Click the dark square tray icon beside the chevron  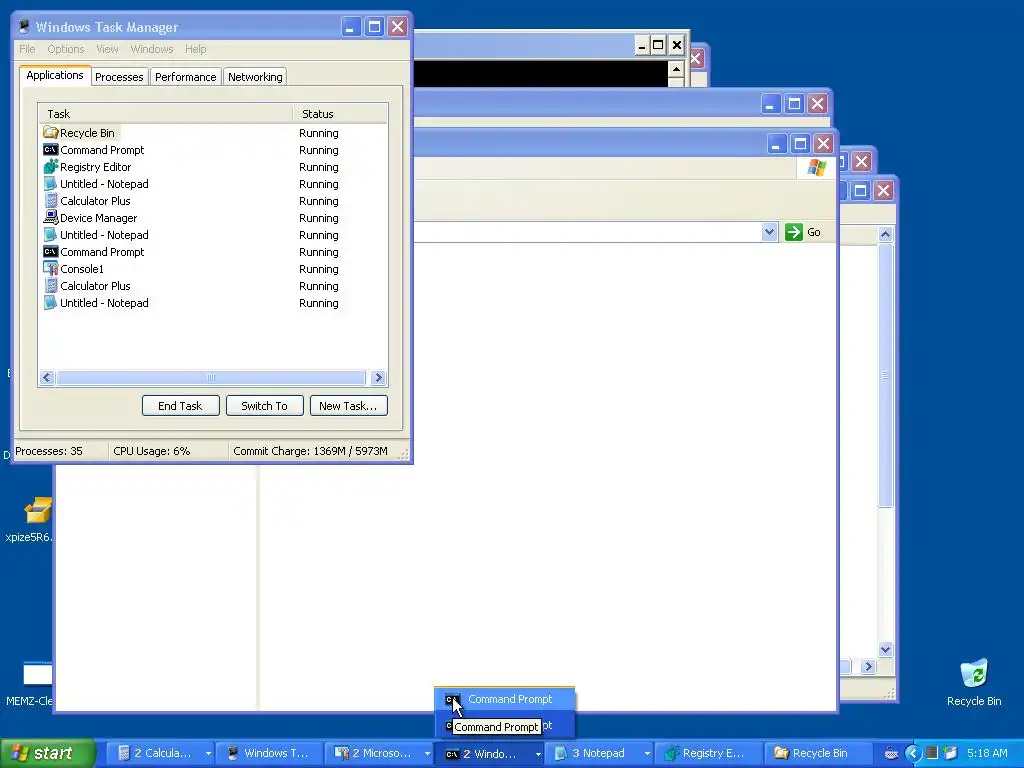point(932,753)
